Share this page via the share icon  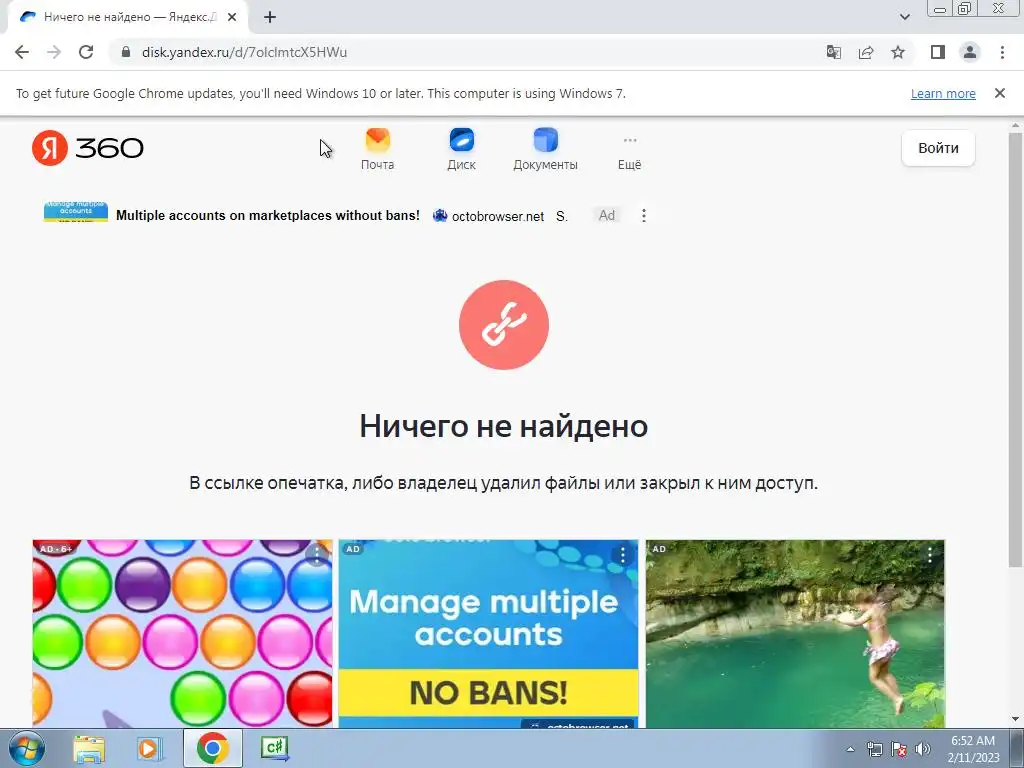pyautogui.click(x=866, y=52)
